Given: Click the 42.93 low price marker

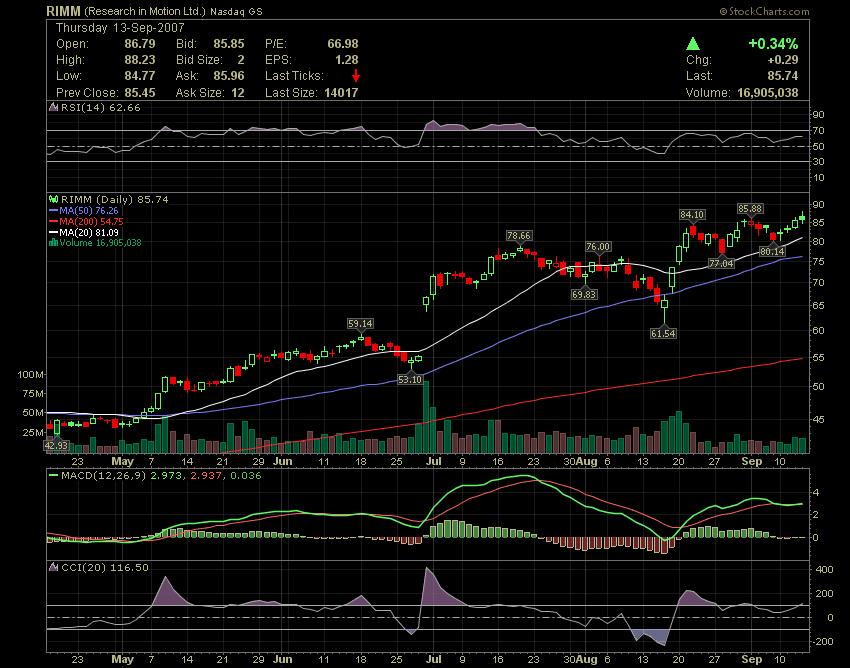Looking at the screenshot, I should click(x=56, y=446).
